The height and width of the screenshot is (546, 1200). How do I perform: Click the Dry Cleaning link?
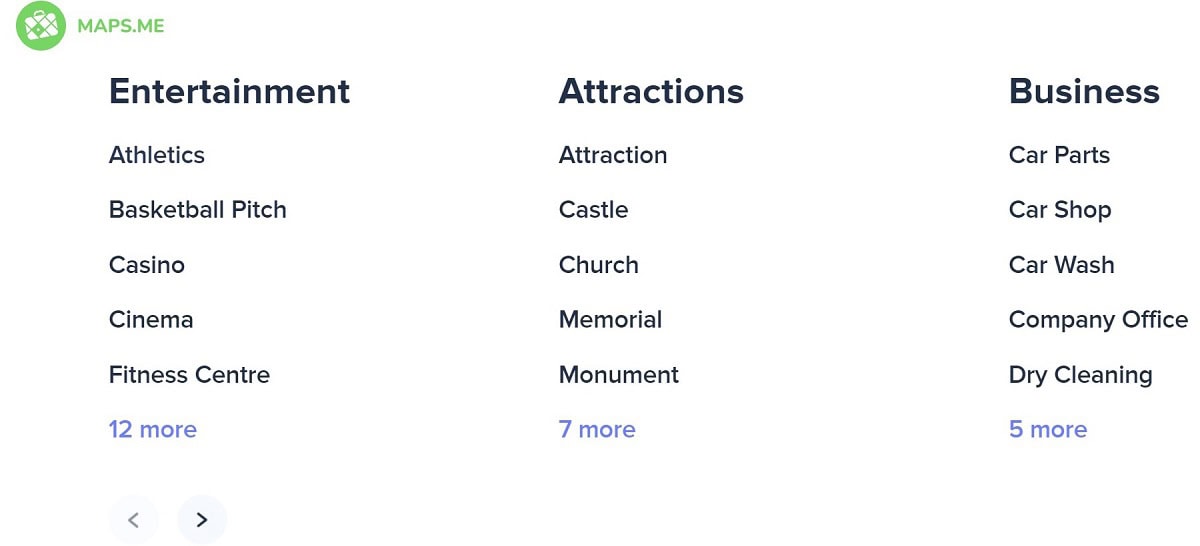(x=1081, y=375)
